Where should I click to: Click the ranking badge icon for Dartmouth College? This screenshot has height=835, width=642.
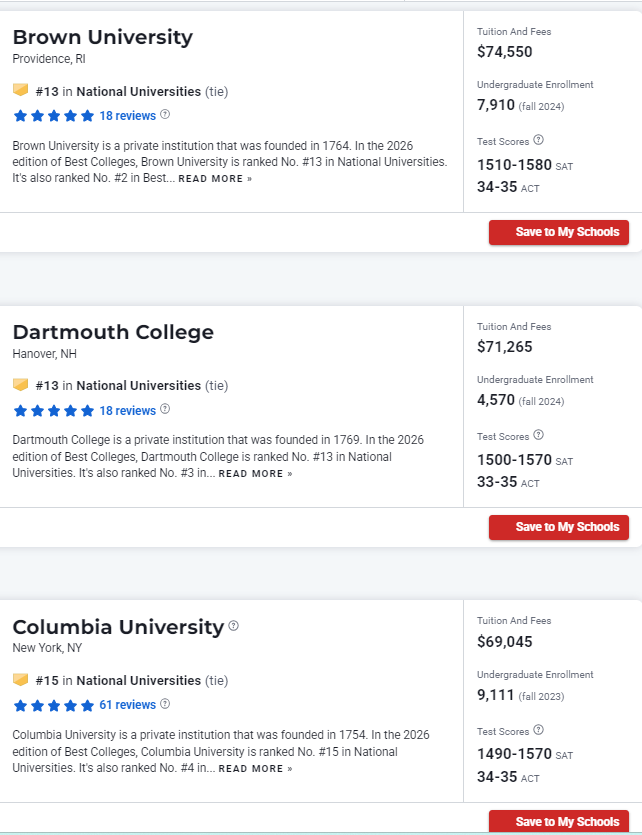(x=20, y=385)
